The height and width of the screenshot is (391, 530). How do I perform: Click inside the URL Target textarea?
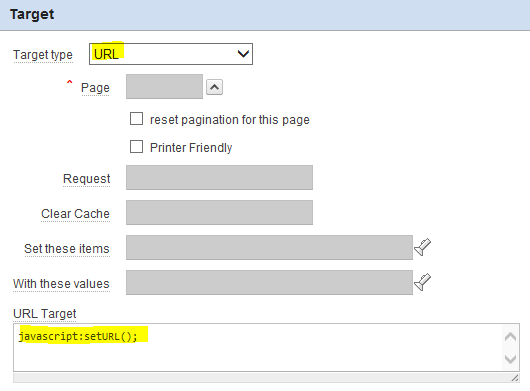click(x=258, y=347)
